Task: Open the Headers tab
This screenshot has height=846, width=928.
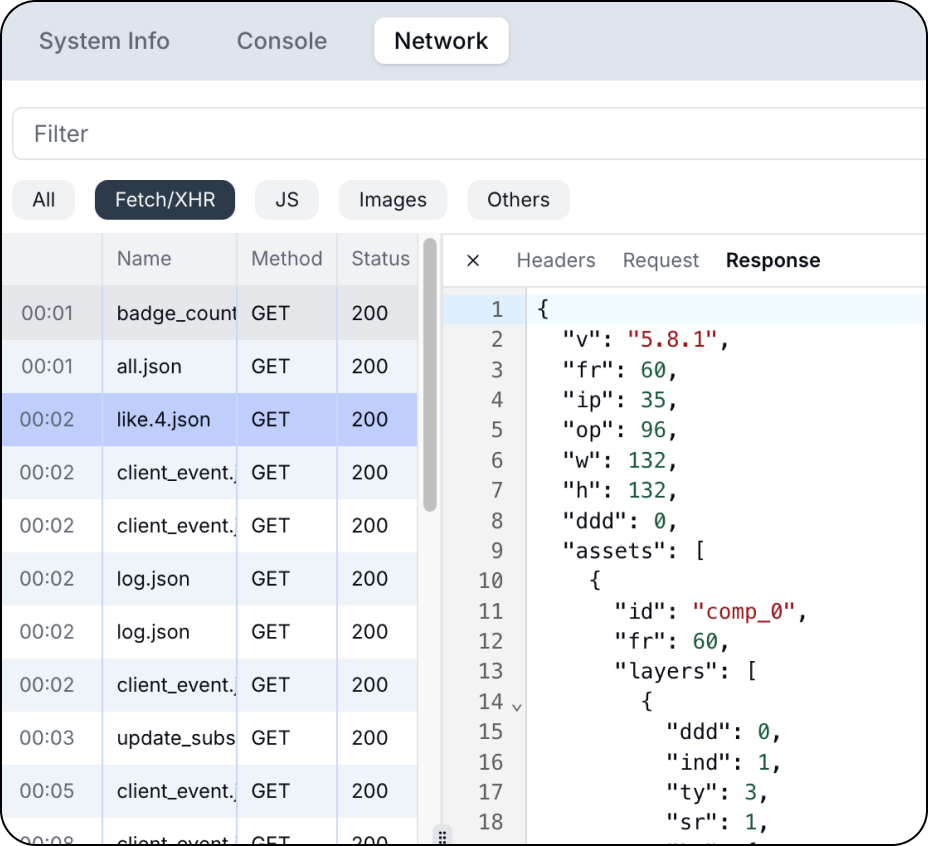Action: [x=556, y=260]
